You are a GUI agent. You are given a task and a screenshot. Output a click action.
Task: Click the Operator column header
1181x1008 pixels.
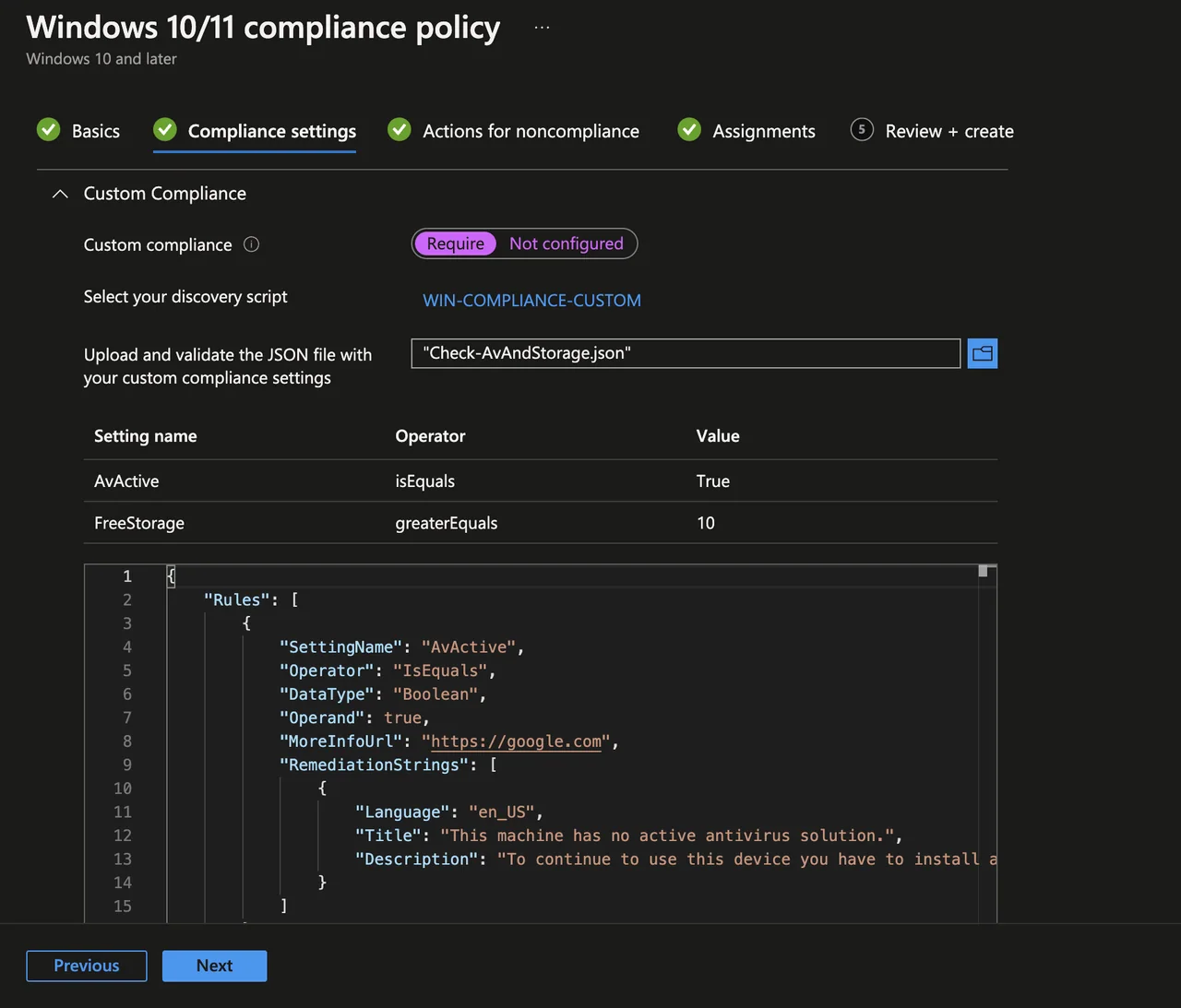430,436
